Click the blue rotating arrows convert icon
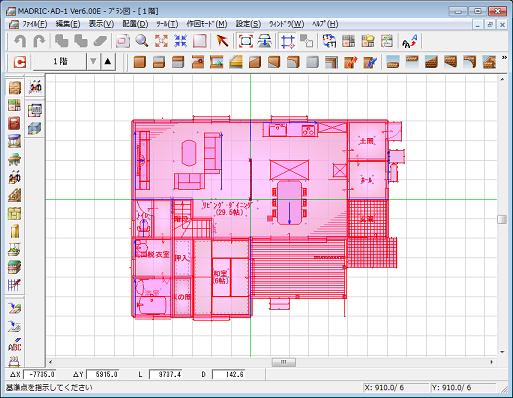Image resolution: width=513 pixels, height=398 pixels. click(x=329, y=41)
